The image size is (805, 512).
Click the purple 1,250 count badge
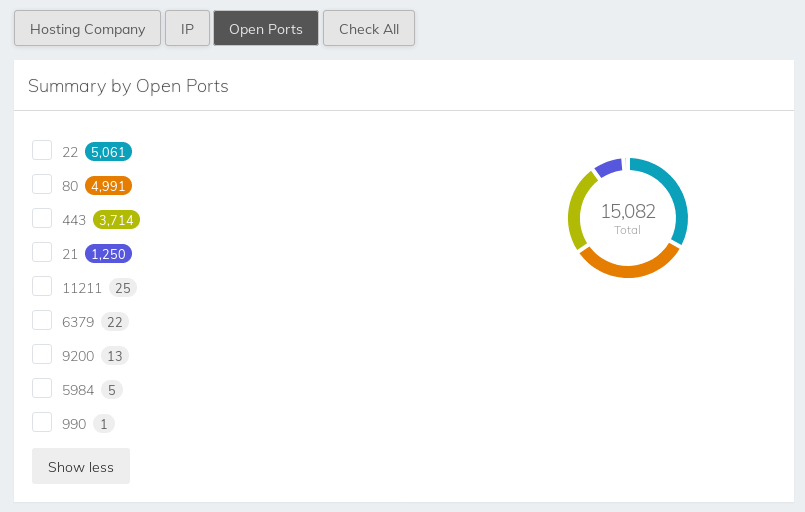point(108,254)
